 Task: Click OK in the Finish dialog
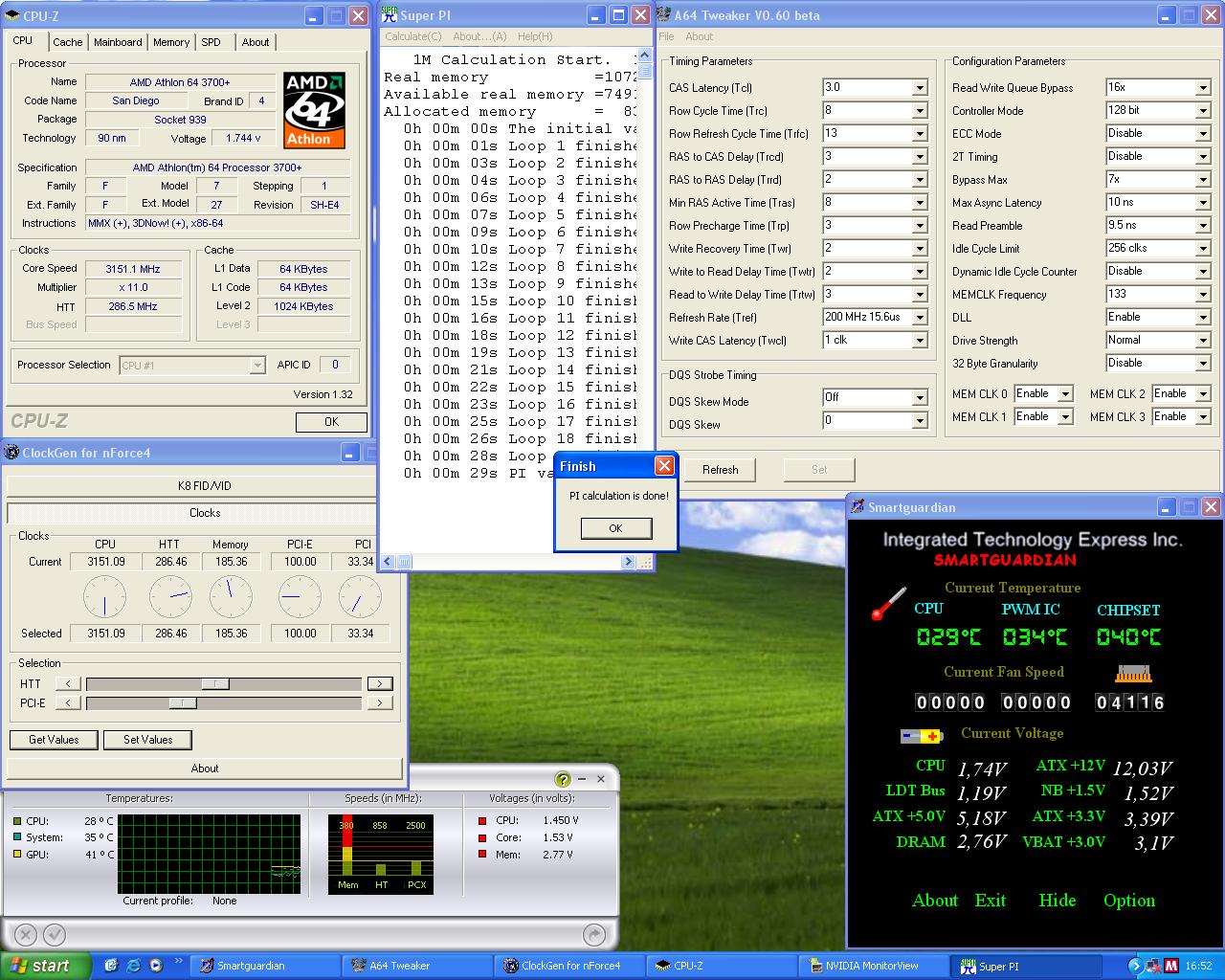615,528
